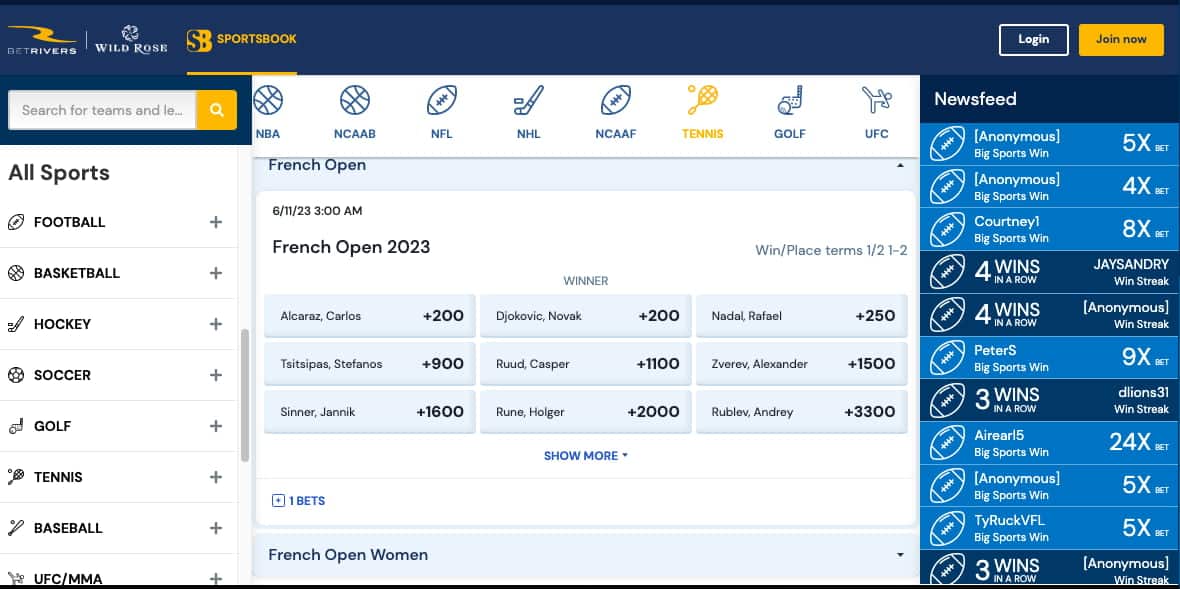The width and height of the screenshot is (1180, 589).
Task: Click the Win/Place terms 1/2 1-2 text
Action: (831, 250)
